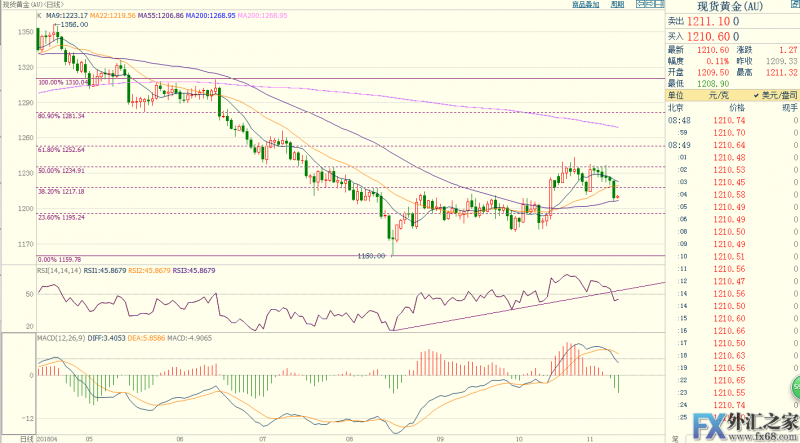Image resolution: width=800 pixels, height=443 pixels.
Task: Click the middle small chart window icon
Action: pos(648,5)
